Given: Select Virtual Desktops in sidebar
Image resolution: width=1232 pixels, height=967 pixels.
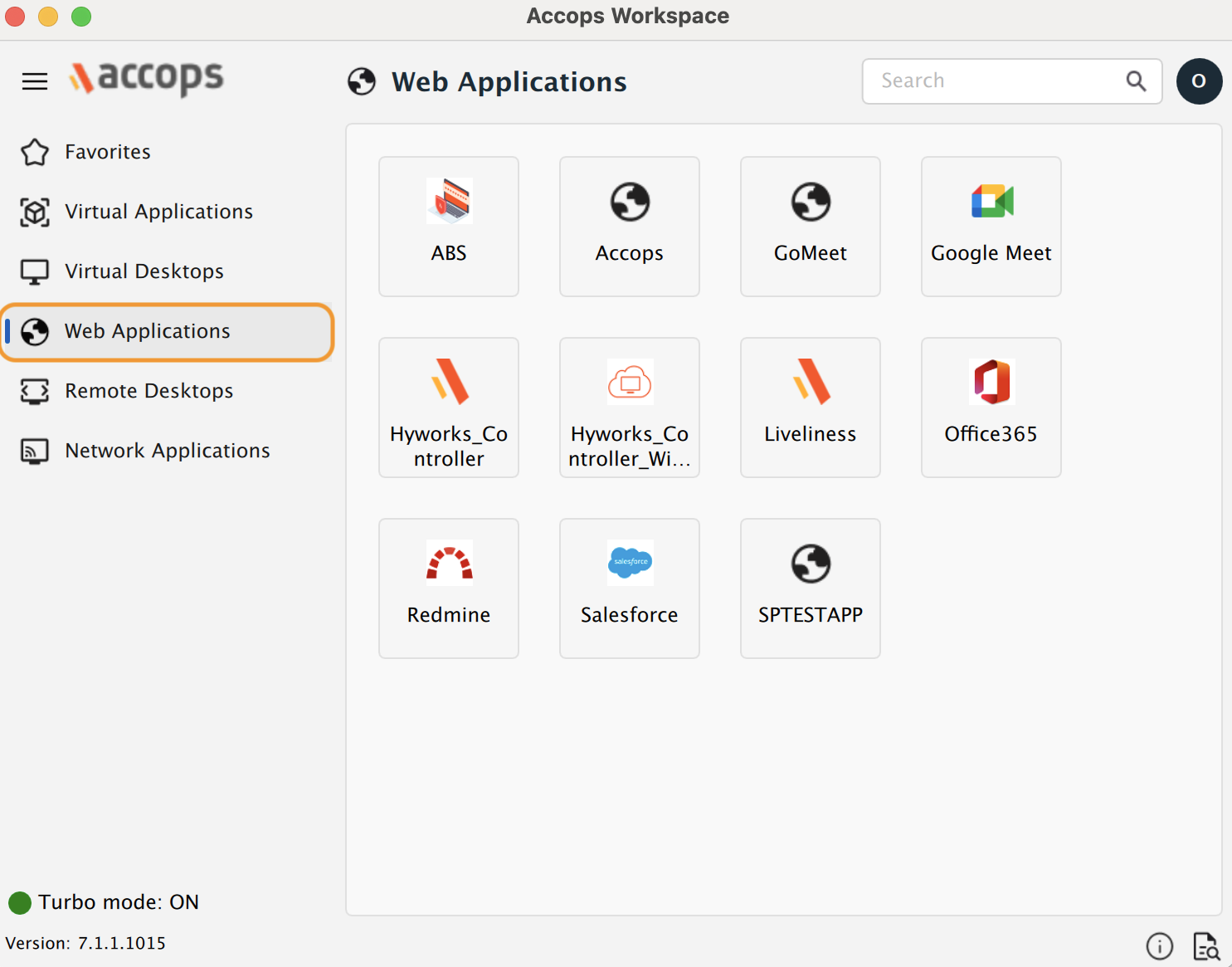Looking at the screenshot, I should (x=144, y=271).
